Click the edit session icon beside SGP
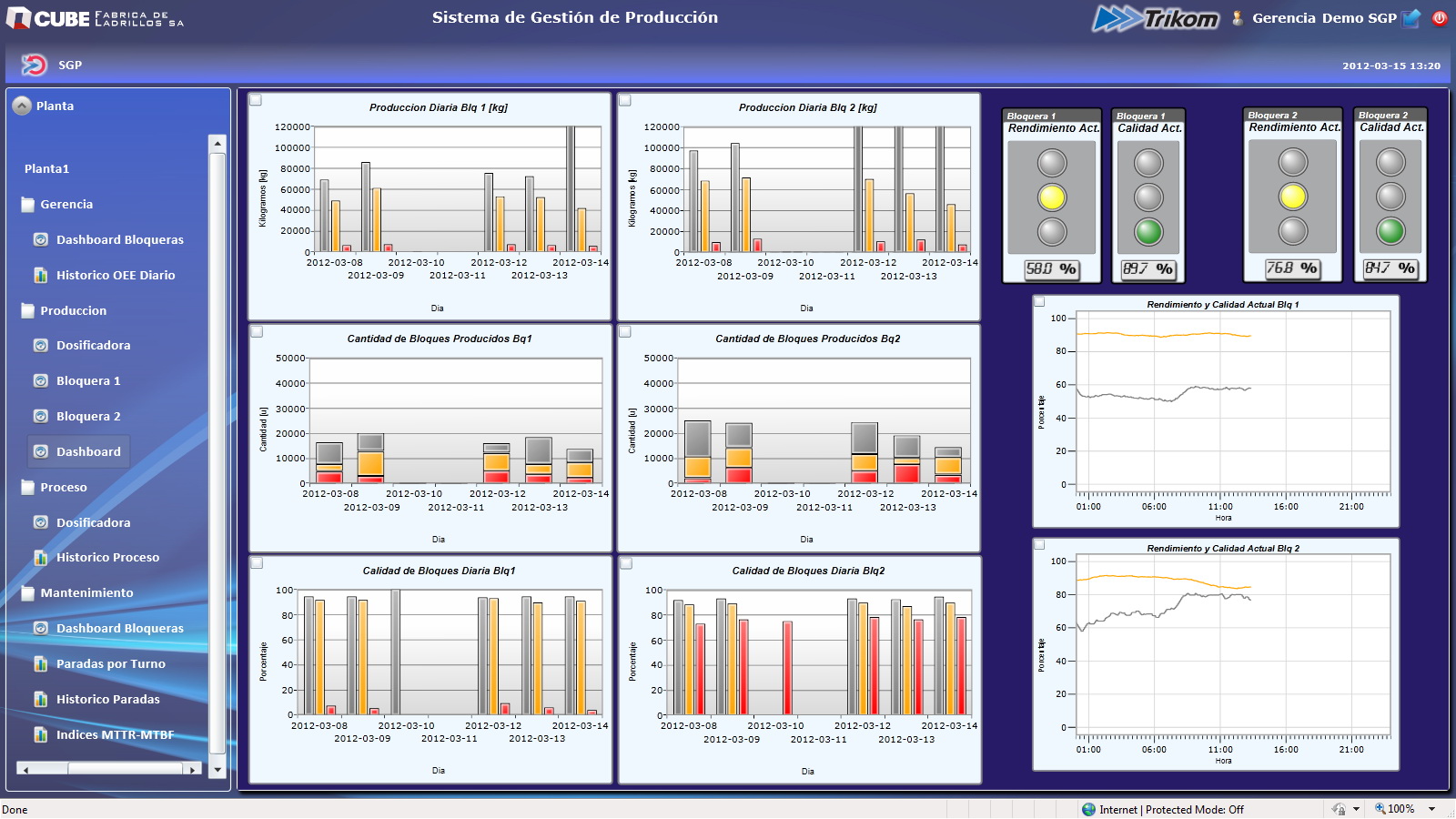 1411,17
